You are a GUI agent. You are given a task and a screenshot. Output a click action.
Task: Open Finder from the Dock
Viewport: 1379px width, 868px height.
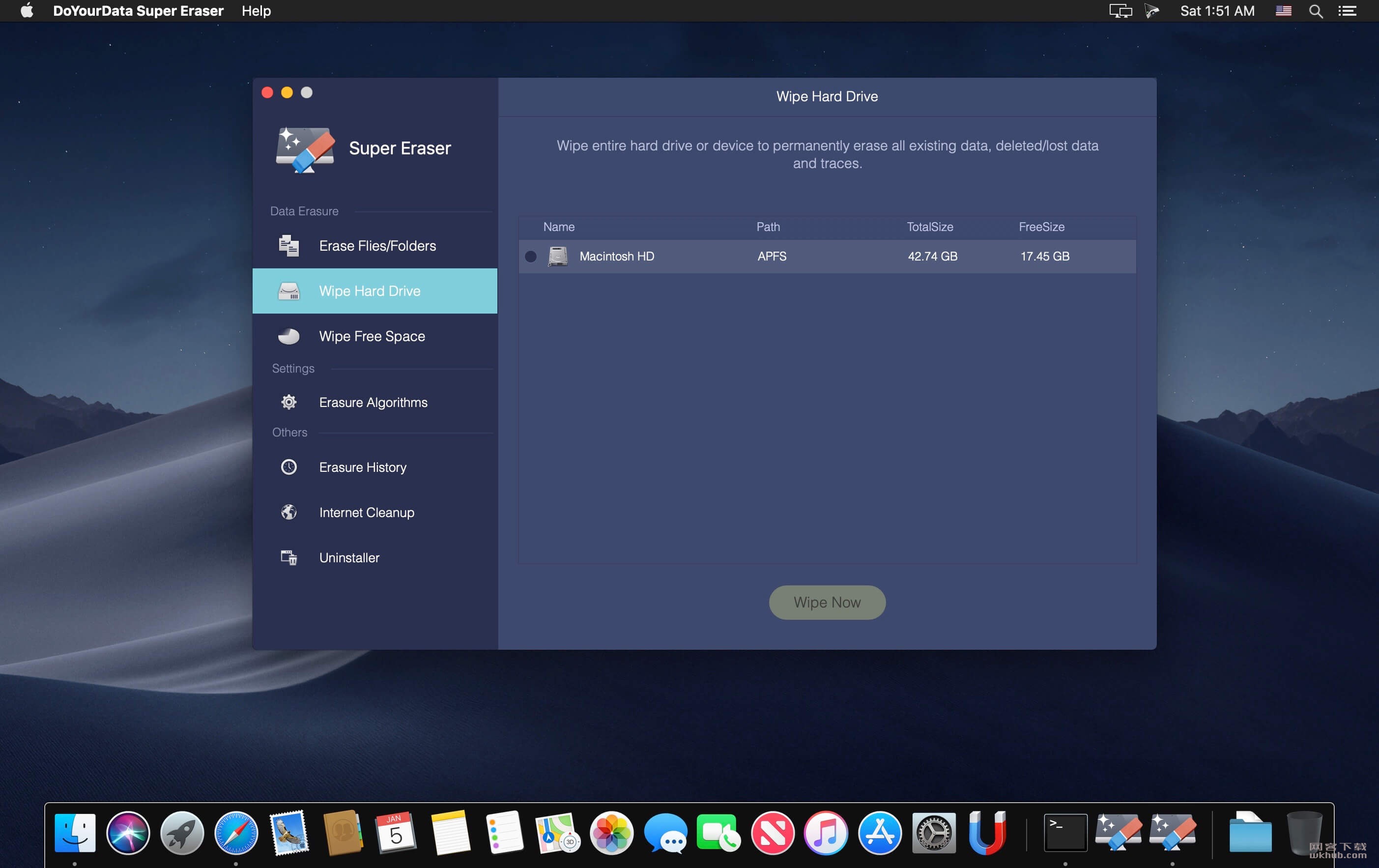click(74, 832)
